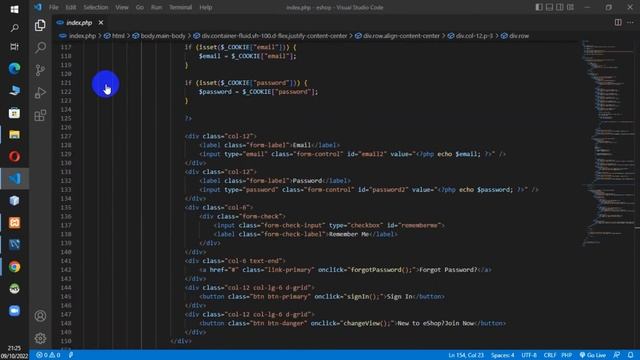Image resolution: width=640 pixels, height=360 pixels.
Task: Open the Run and Debug view
Action: (40, 93)
